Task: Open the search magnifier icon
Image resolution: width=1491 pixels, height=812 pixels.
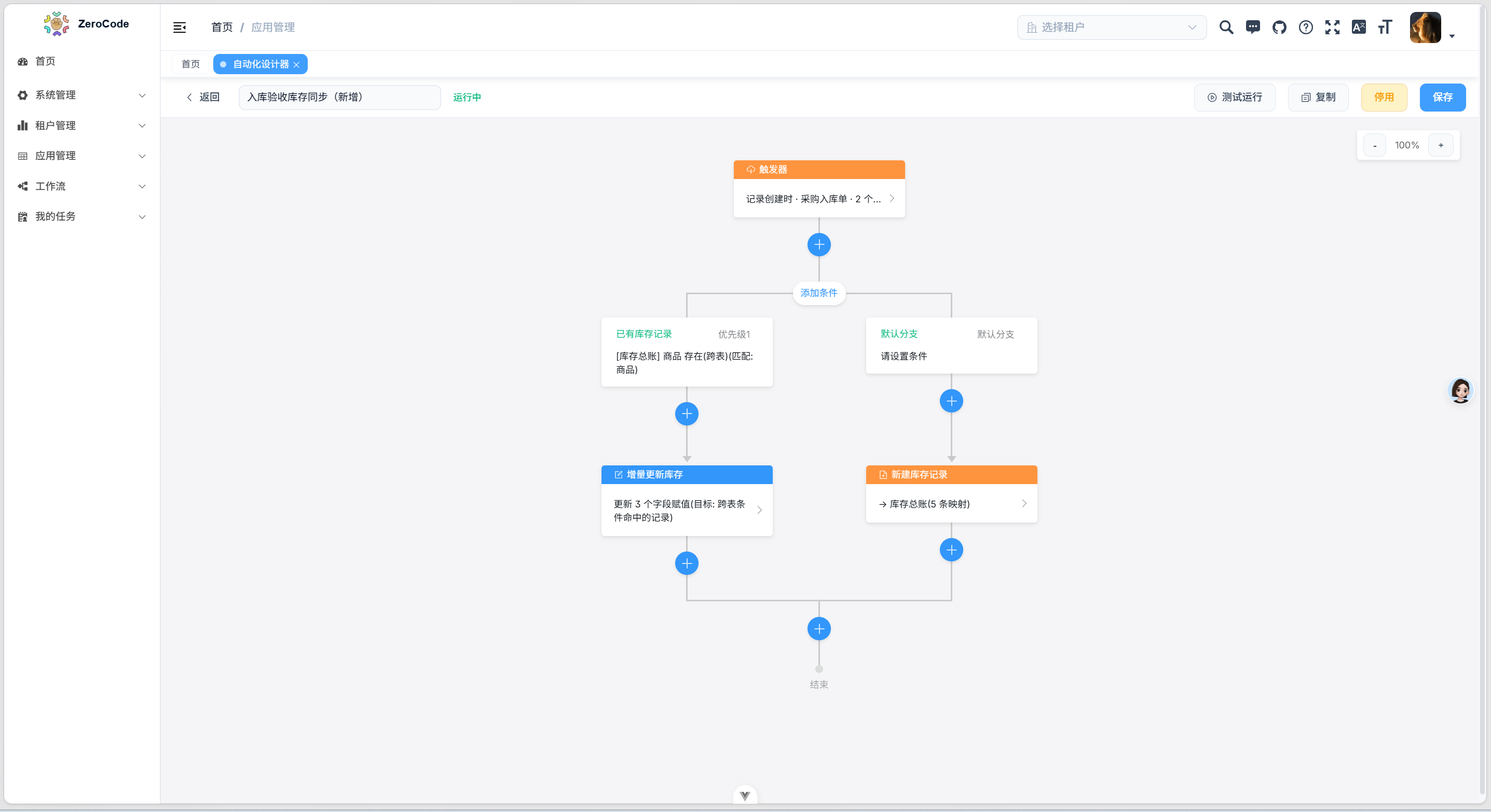Action: click(x=1226, y=27)
